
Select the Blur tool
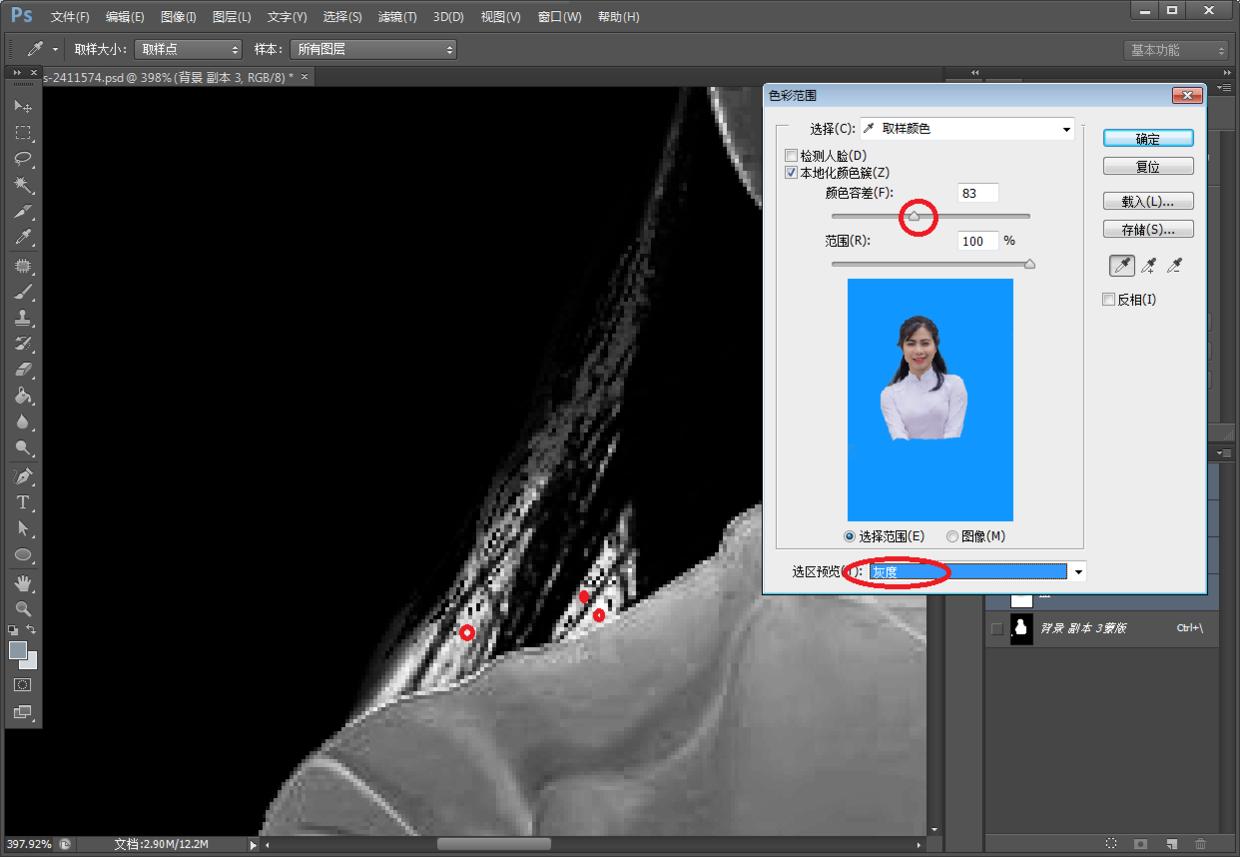[x=23, y=422]
